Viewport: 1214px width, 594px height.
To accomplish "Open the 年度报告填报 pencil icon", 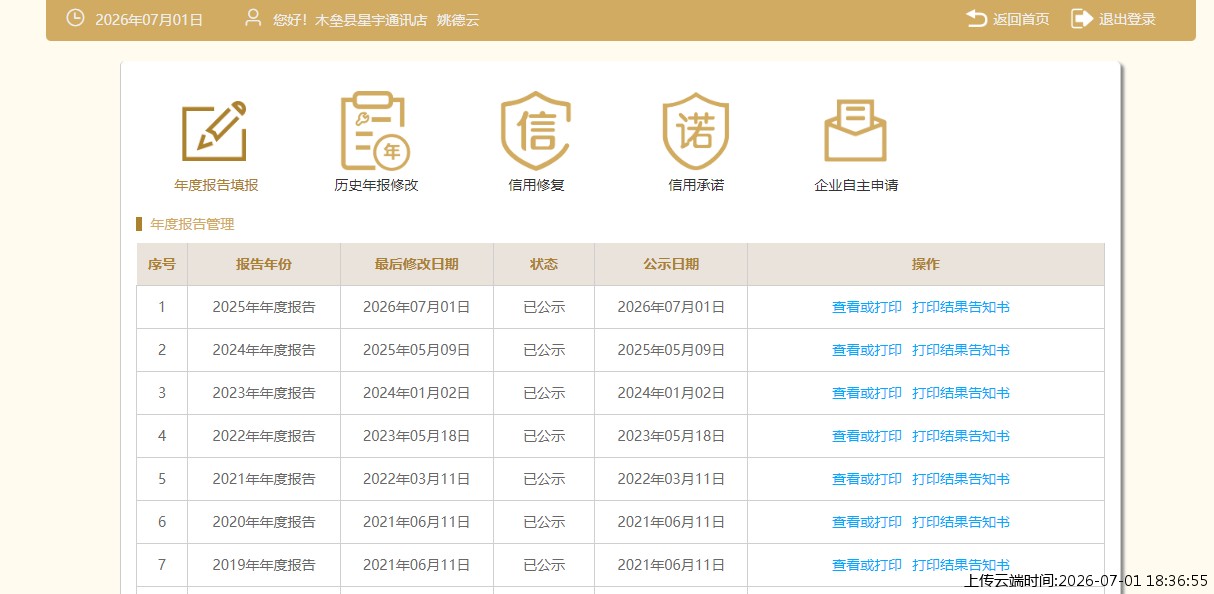I will pyautogui.click(x=215, y=130).
